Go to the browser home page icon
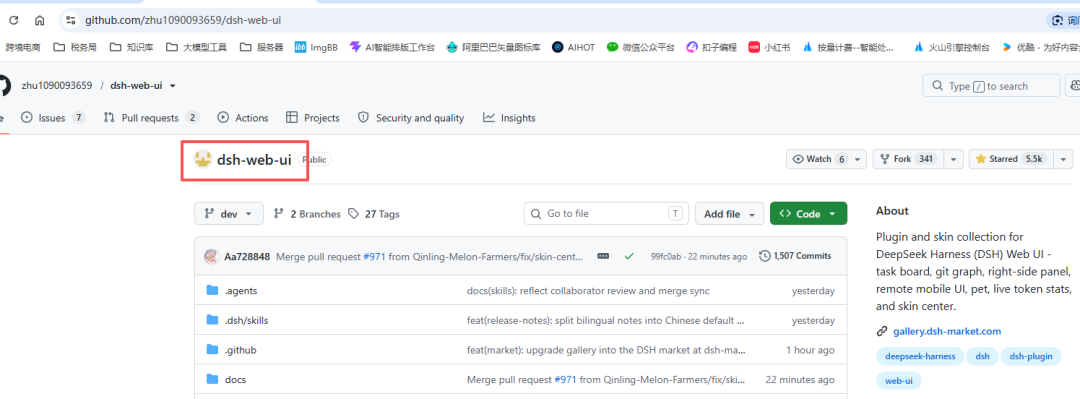 pos(39,21)
